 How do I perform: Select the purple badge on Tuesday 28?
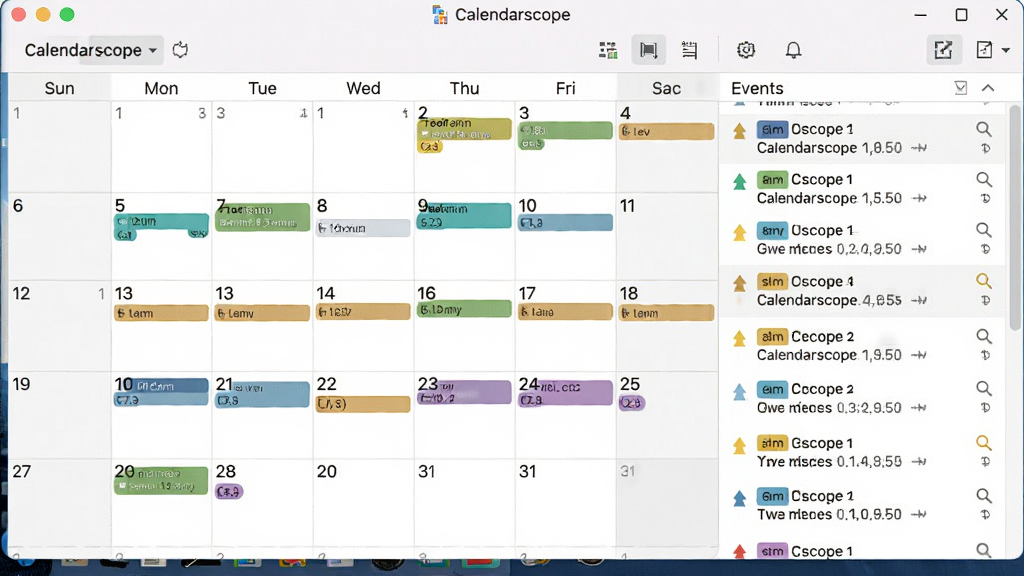pos(229,491)
